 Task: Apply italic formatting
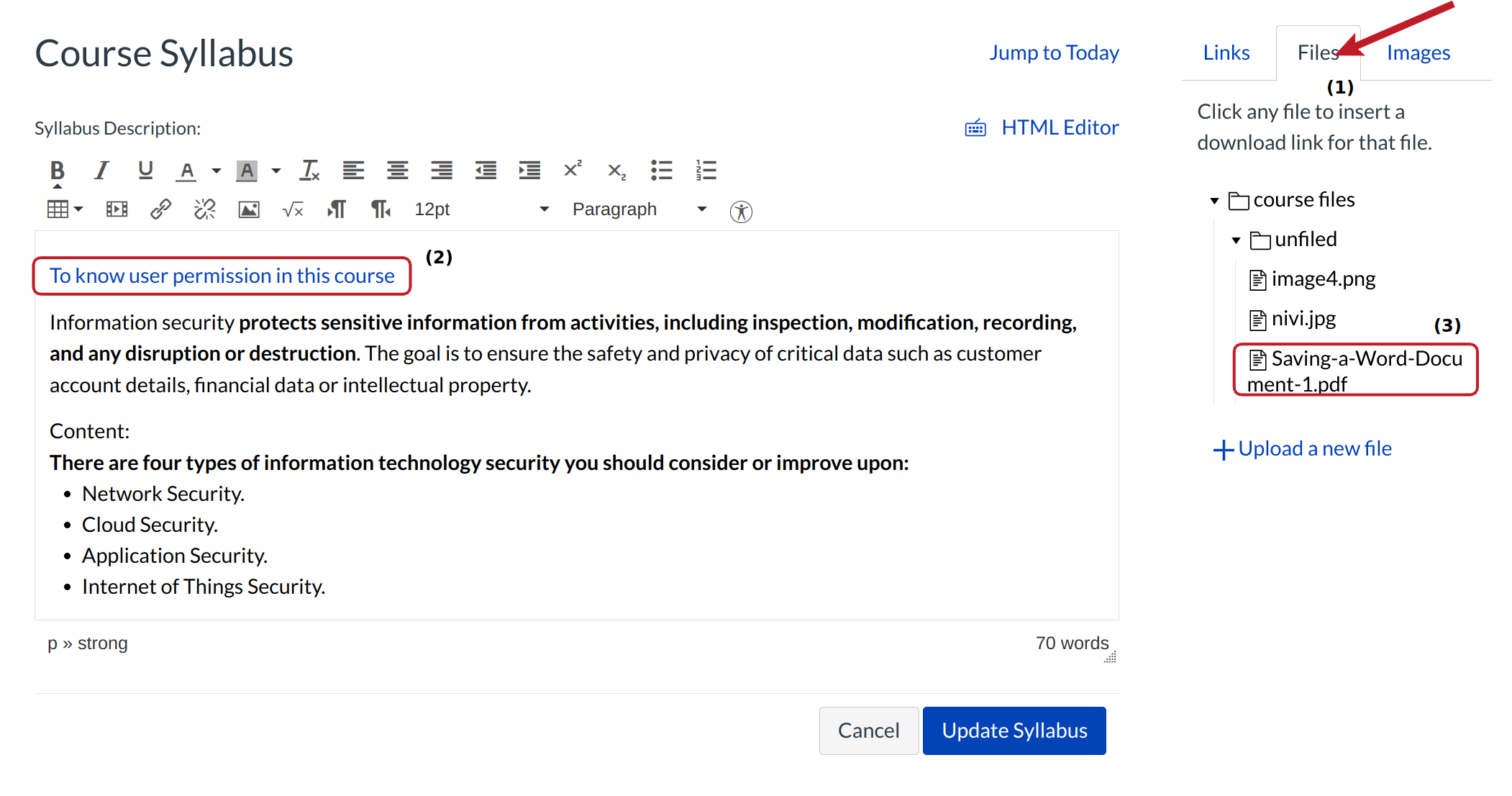[x=101, y=171]
